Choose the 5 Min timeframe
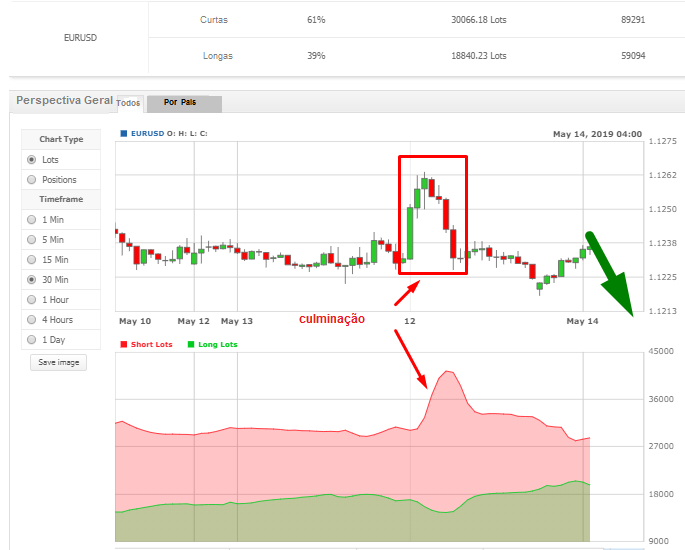Screen dimensions: 685x550 pyautogui.click(x=32, y=240)
